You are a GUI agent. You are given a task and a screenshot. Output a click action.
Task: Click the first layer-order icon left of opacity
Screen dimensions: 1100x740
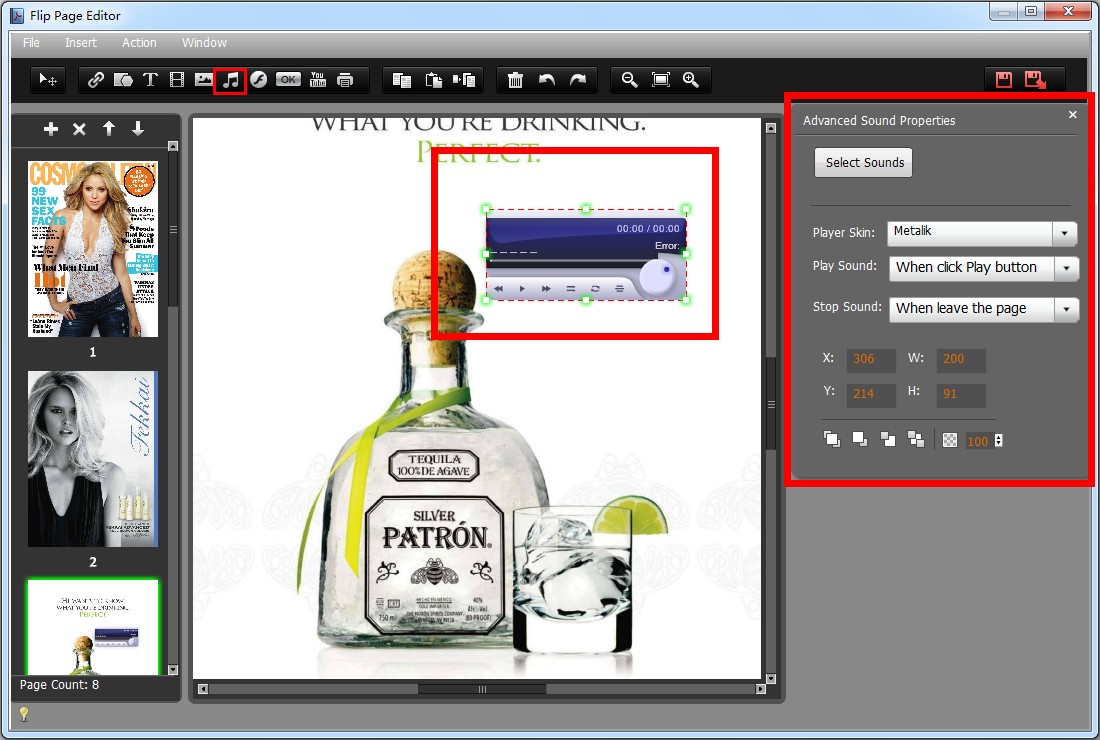(832, 440)
